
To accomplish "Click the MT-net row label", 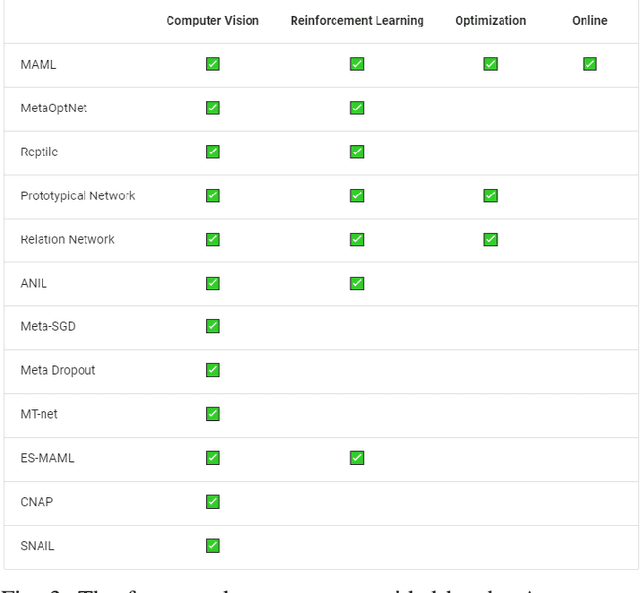I will pyautogui.click(x=39, y=414).
